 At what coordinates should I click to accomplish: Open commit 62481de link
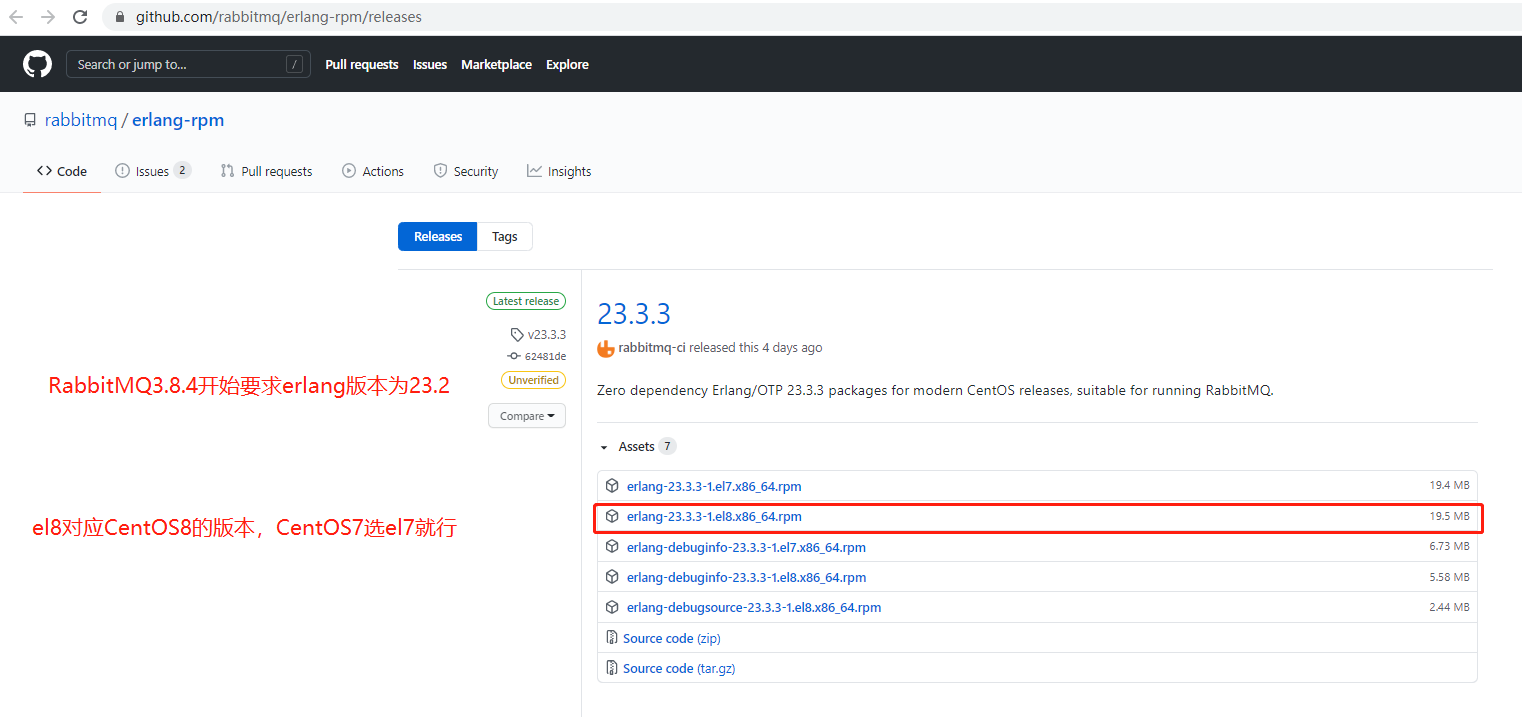(545, 356)
